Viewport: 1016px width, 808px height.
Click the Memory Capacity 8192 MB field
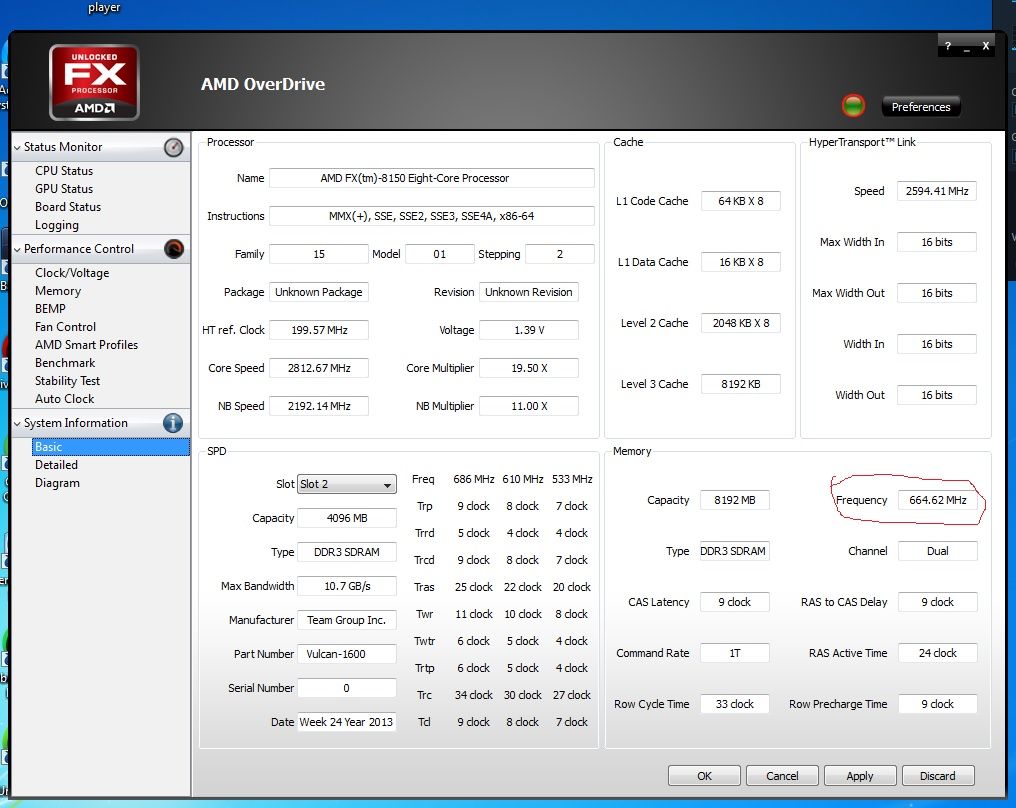coord(735,500)
